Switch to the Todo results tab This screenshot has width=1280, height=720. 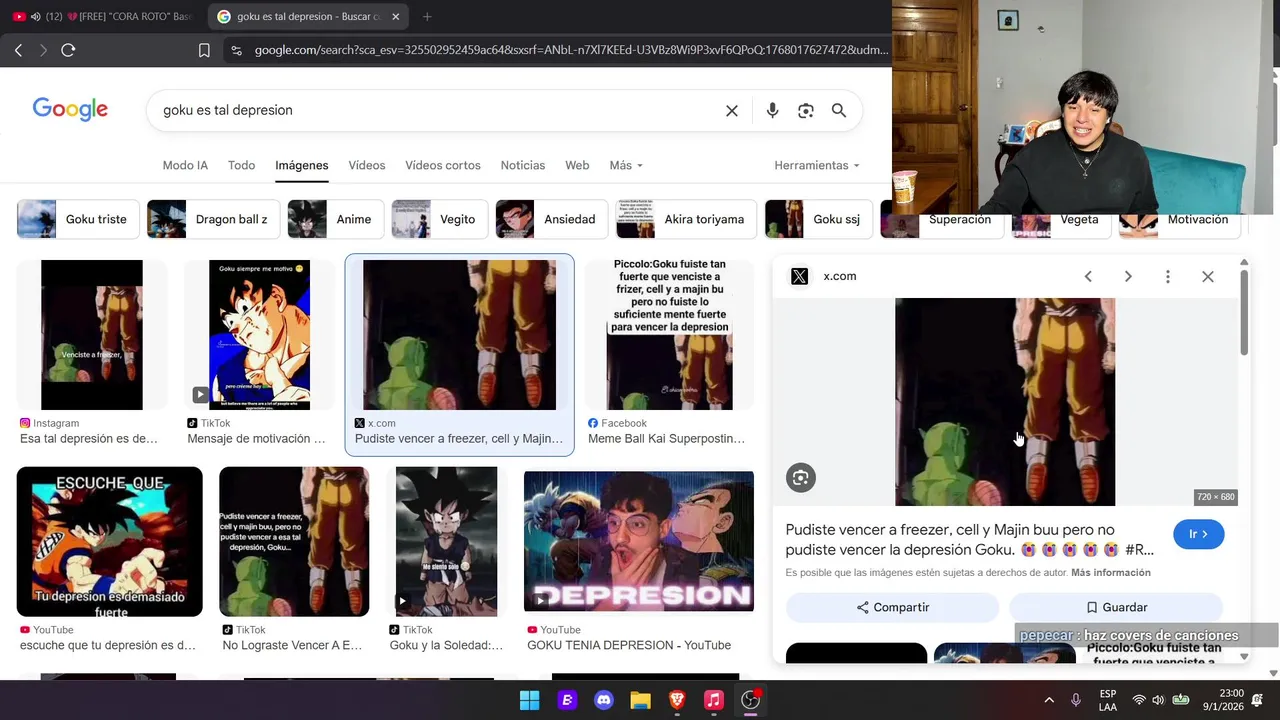(241, 165)
